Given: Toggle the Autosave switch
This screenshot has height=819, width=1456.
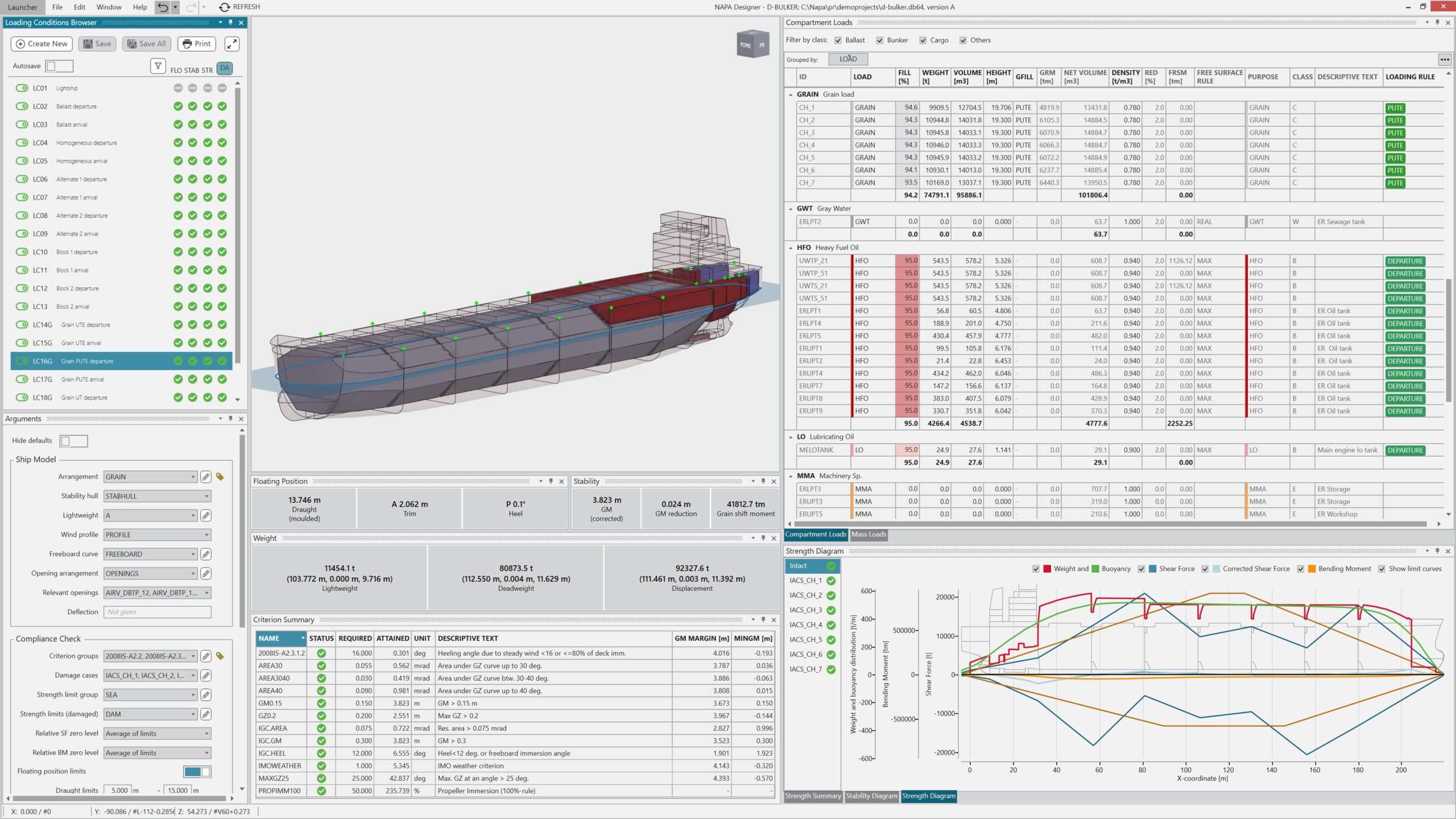Looking at the screenshot, I should tap(59, 66).
